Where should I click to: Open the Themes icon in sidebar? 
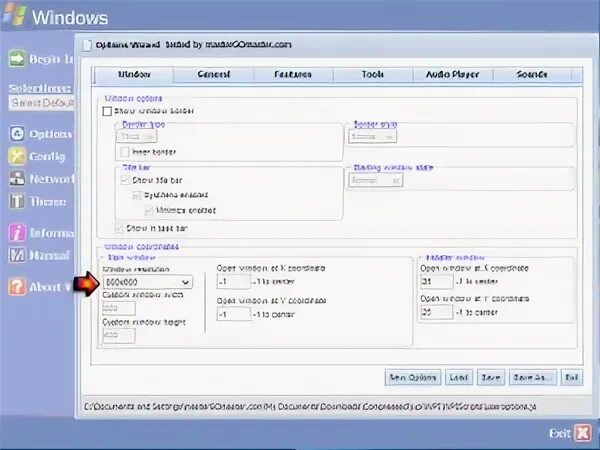coord(17,201)
